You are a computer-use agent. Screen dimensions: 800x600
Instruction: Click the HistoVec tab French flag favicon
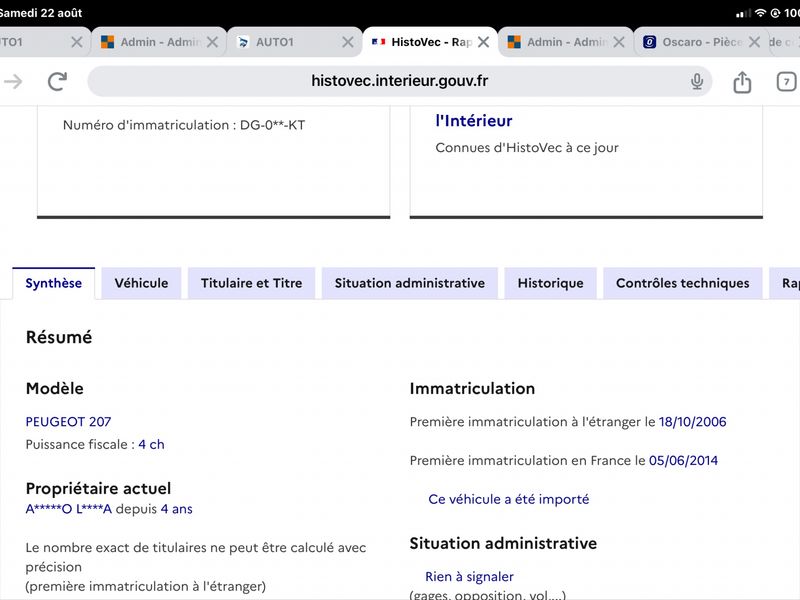point(378,42)
